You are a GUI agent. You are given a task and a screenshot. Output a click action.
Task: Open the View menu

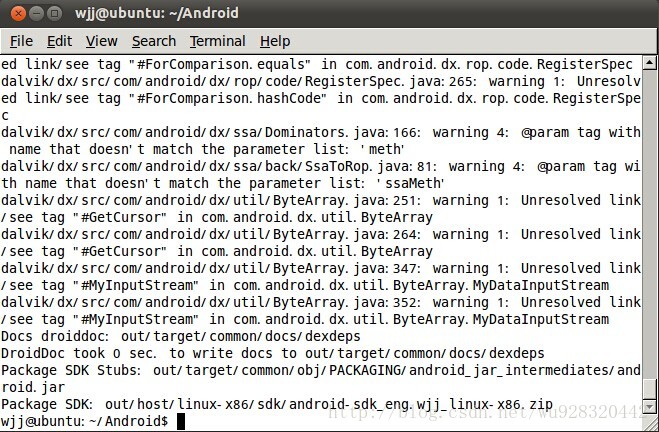101,41
